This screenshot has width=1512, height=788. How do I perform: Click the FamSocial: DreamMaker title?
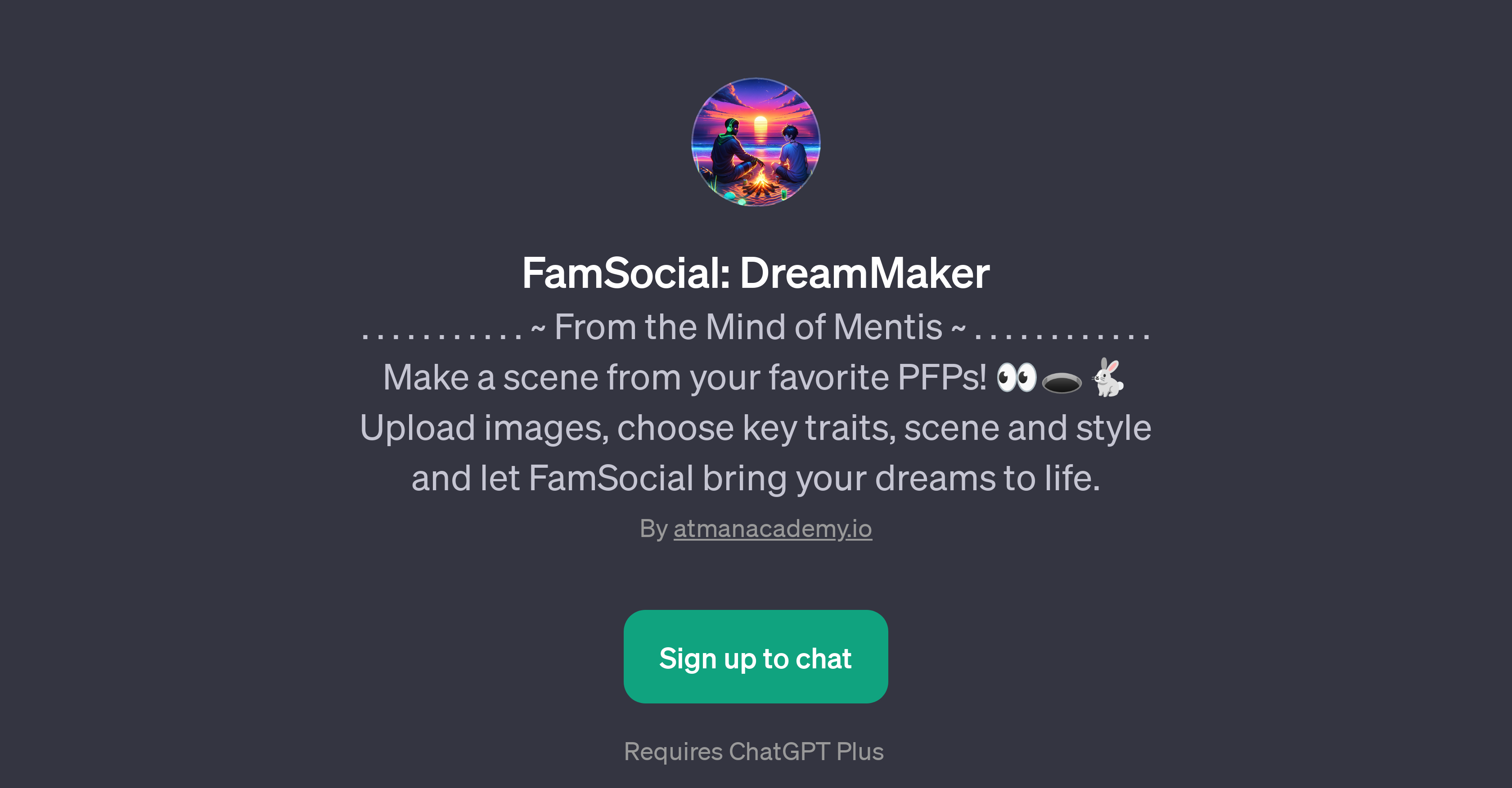point(756,273)
